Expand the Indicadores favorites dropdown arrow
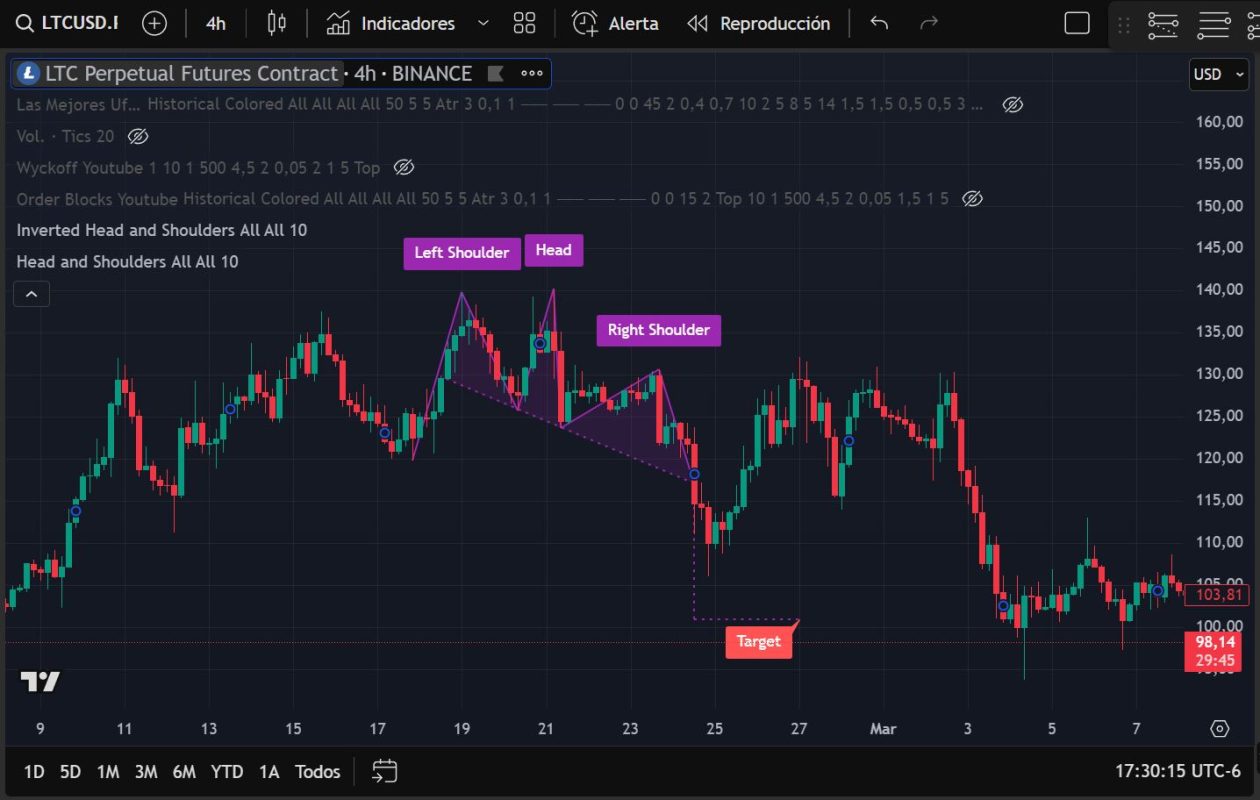This screenshot has height=800, width=1260. point(484,23)
